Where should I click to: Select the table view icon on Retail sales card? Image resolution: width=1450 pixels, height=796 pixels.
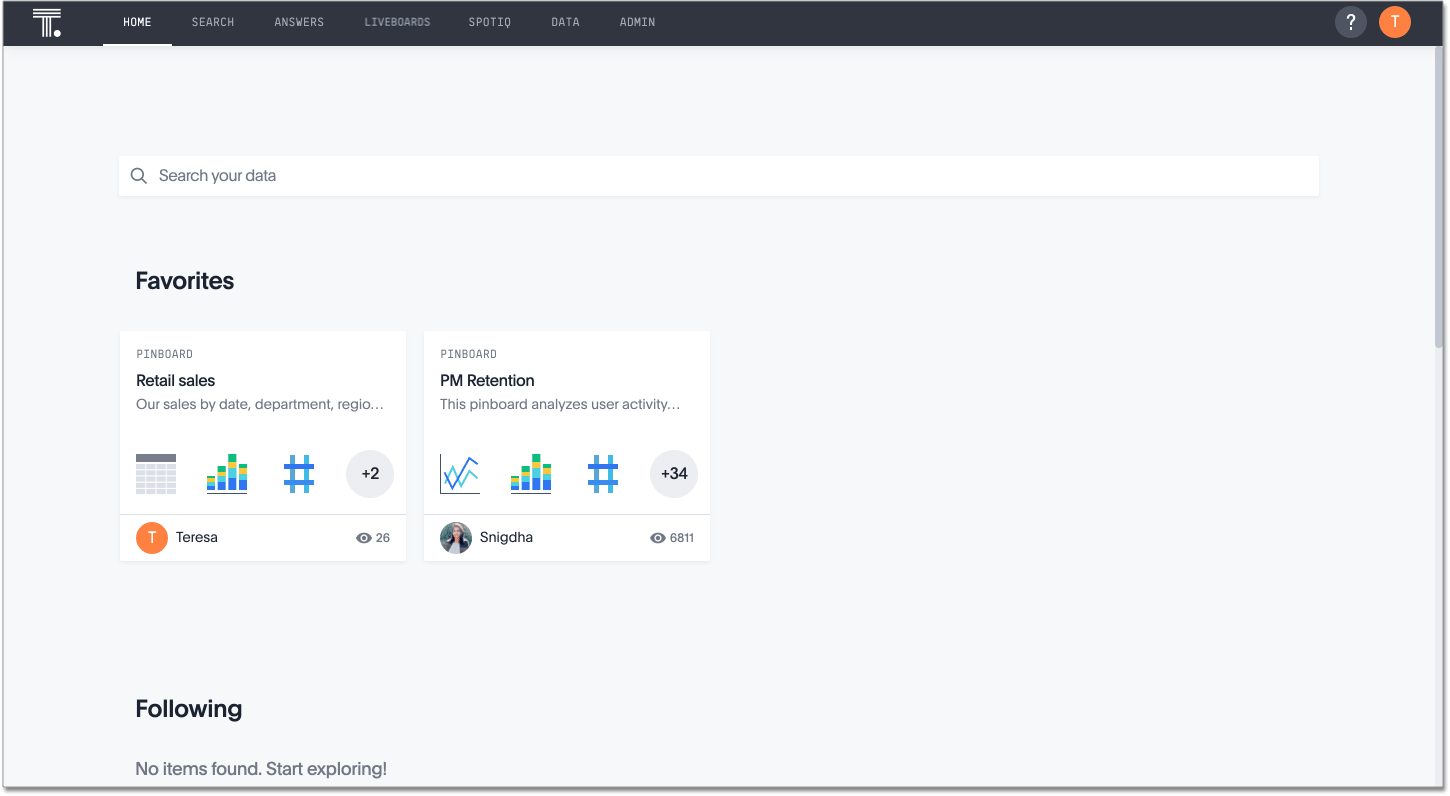point(155,473)
